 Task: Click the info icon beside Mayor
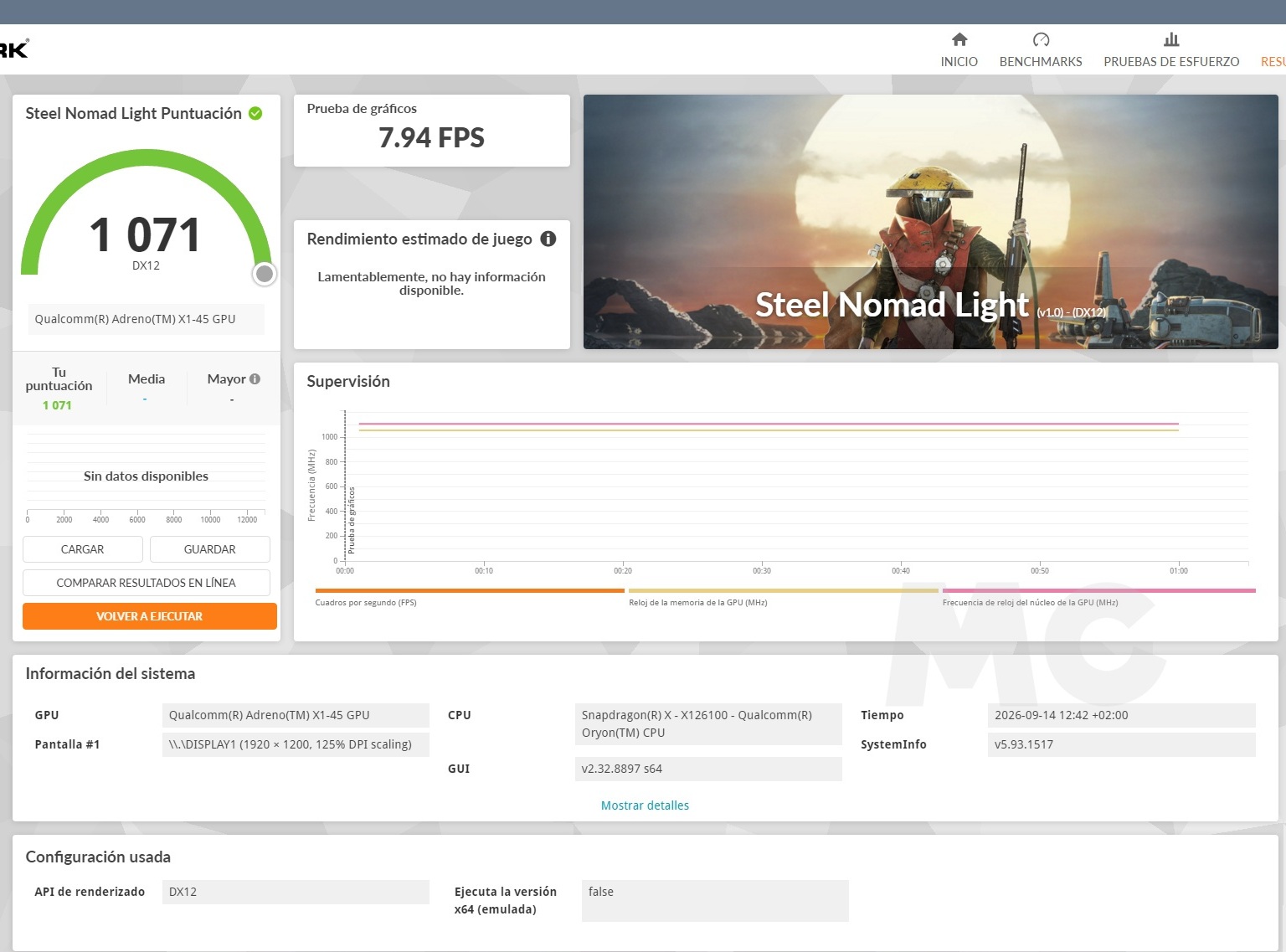255,378
